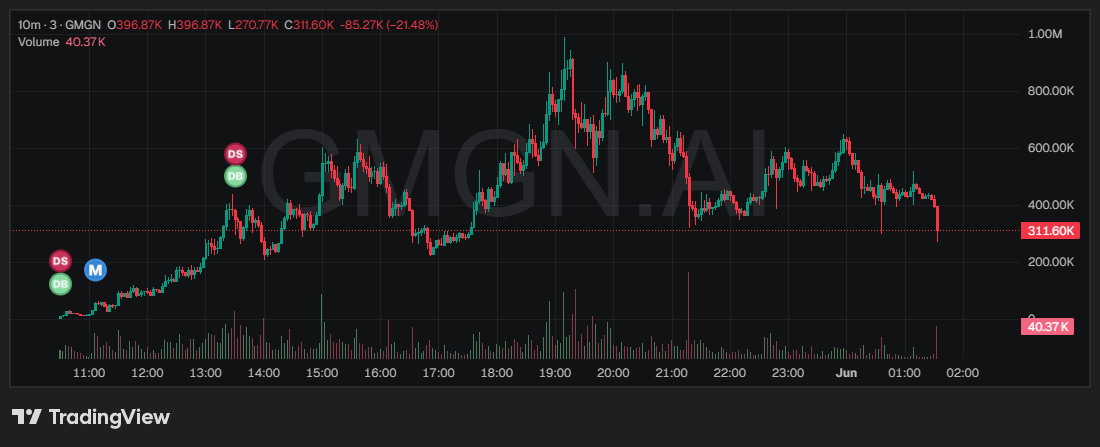Click the '10m · 3 · GMGN' chart title
Image resolution: width=1100 pixels, height=447 pixels.
(59, 25)
